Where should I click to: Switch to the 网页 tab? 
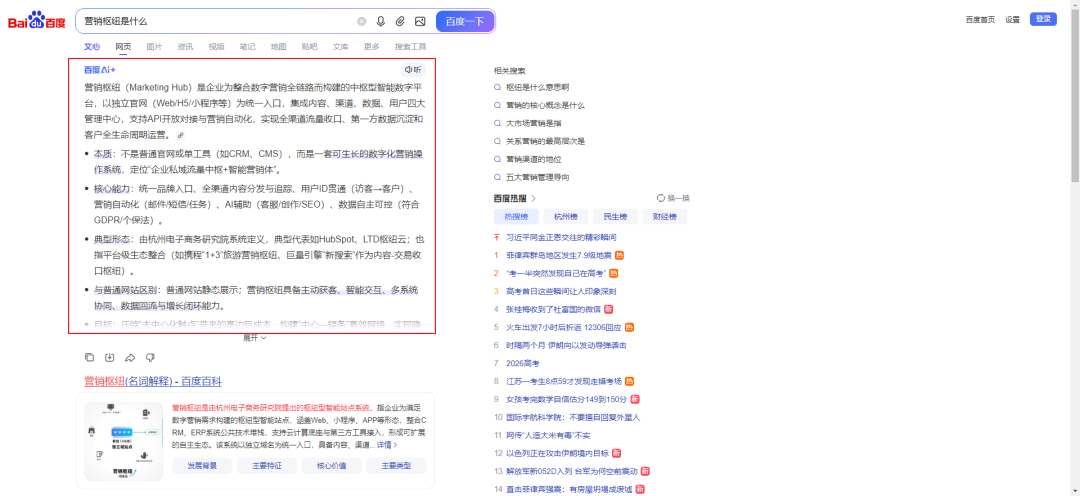coord(123,47)
